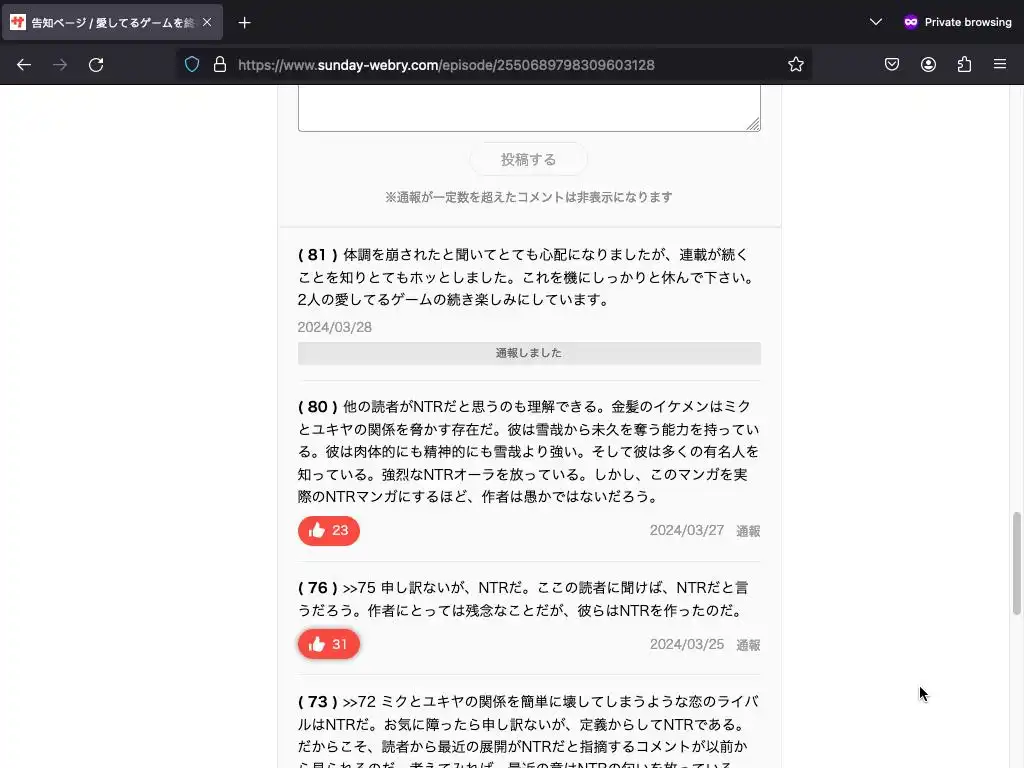Click the comment number ( 76 )
Screen dimensions: 1024x768
coord(318,588)
